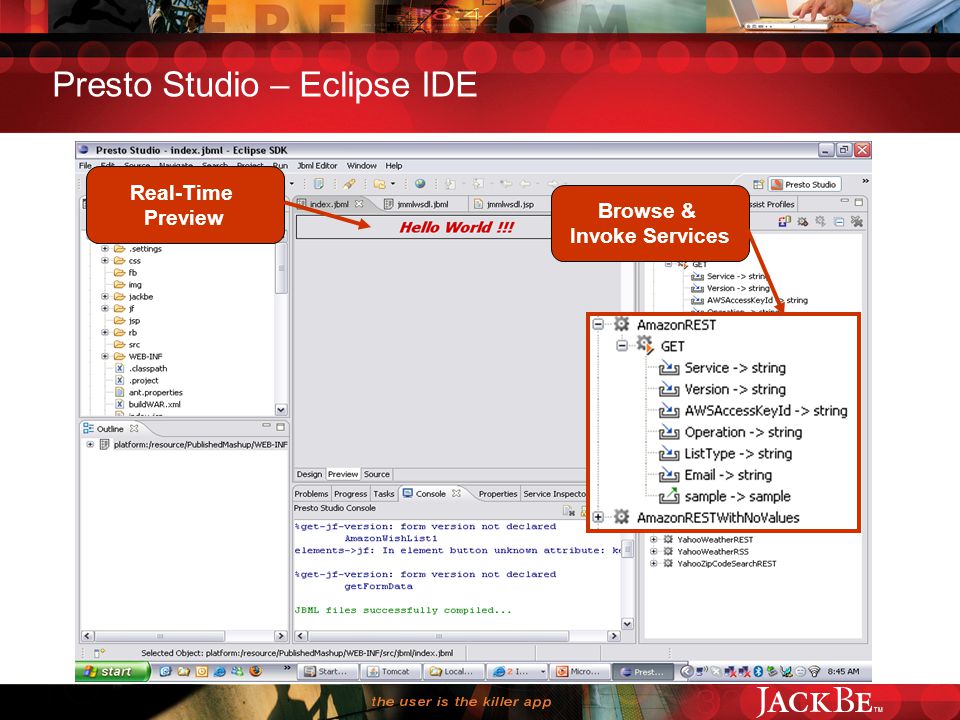This screenshot has height=720, width=960.
Task: Click console vertical scrollbar down arrow
Action: (x=628, y=624)
